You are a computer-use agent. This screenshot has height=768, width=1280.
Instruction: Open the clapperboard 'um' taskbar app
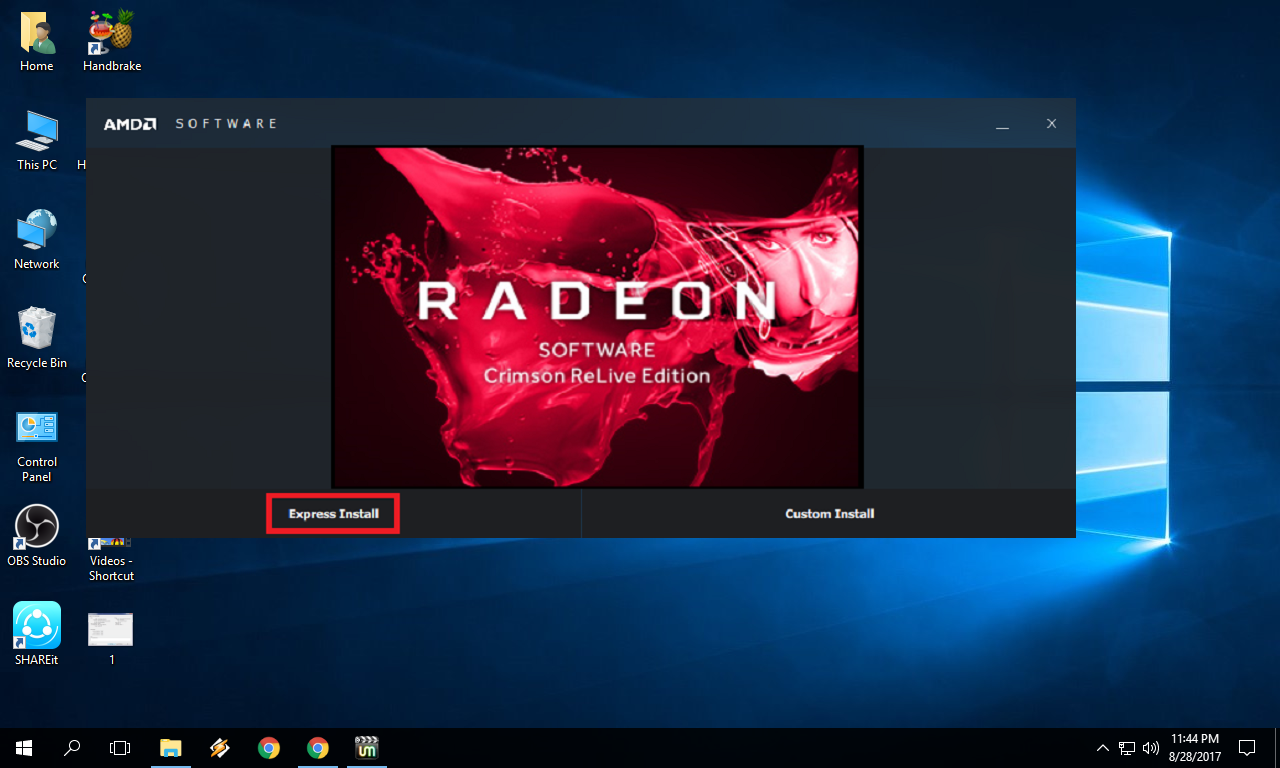click(x=367, y=748)
